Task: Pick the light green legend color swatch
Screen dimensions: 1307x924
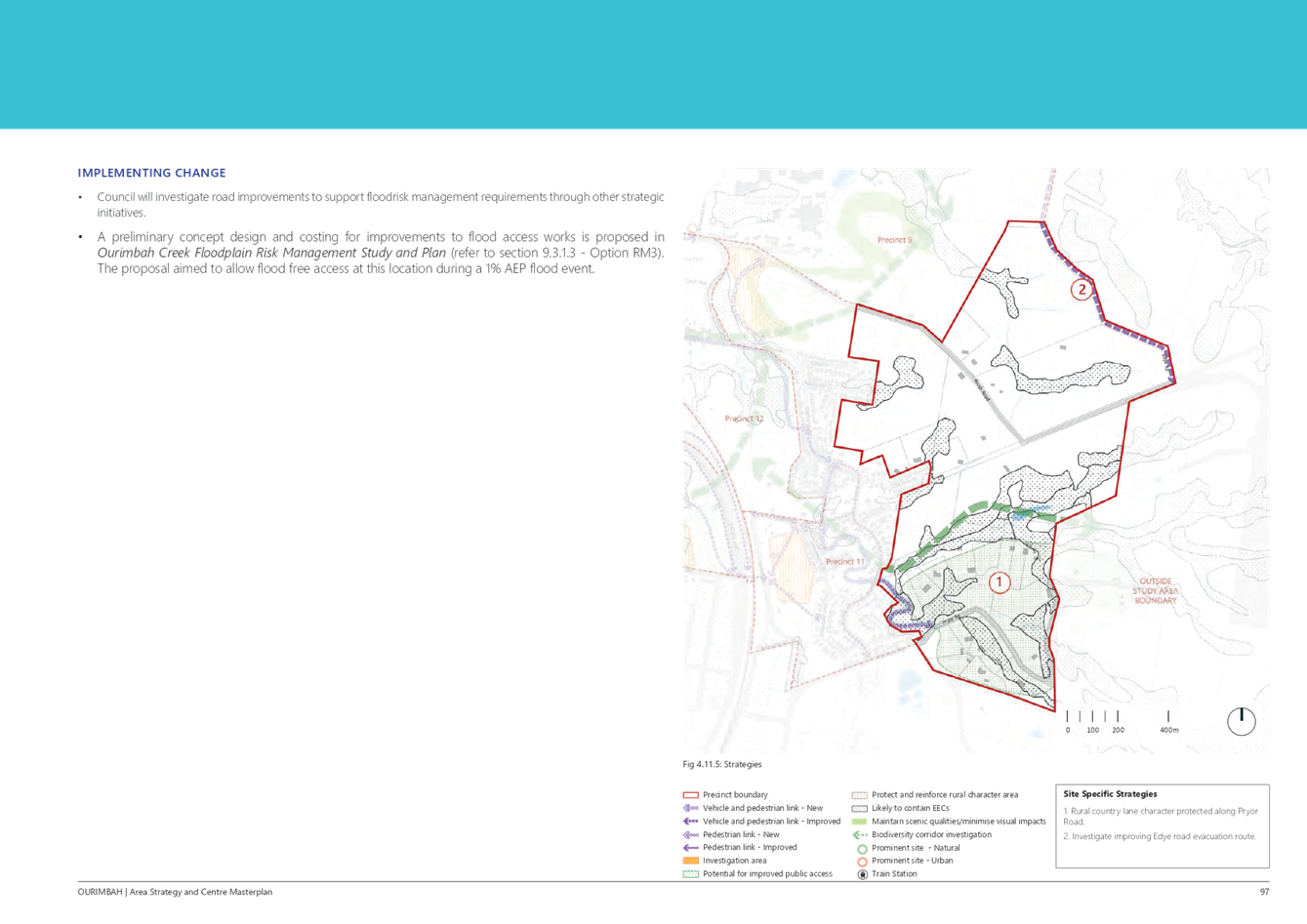Action: 859,822
